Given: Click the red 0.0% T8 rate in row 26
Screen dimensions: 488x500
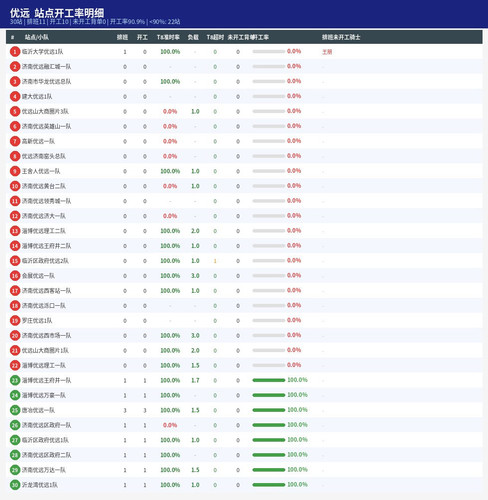Looking at the screenshot, I should pos(170,425).
